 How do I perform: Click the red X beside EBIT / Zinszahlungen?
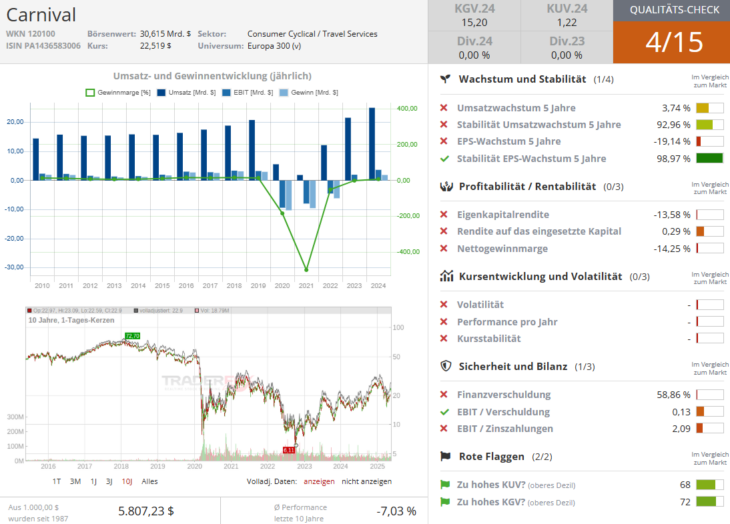[x=444, y=429]
